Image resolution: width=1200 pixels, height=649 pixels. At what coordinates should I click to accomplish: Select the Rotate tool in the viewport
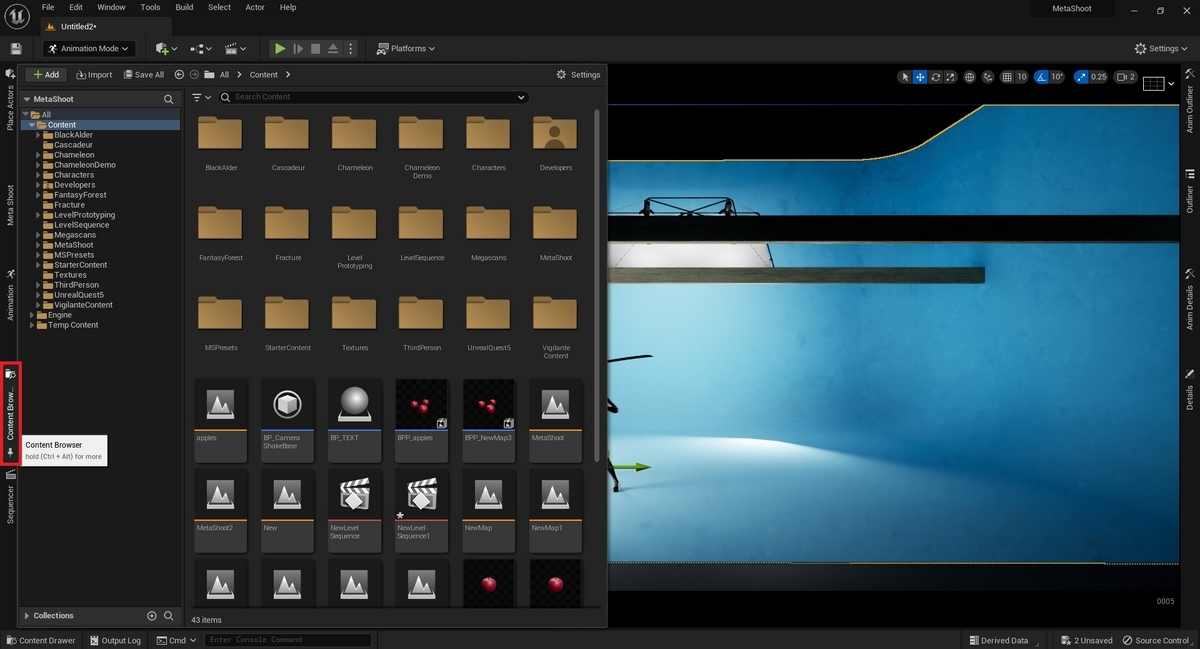(935, 76)
